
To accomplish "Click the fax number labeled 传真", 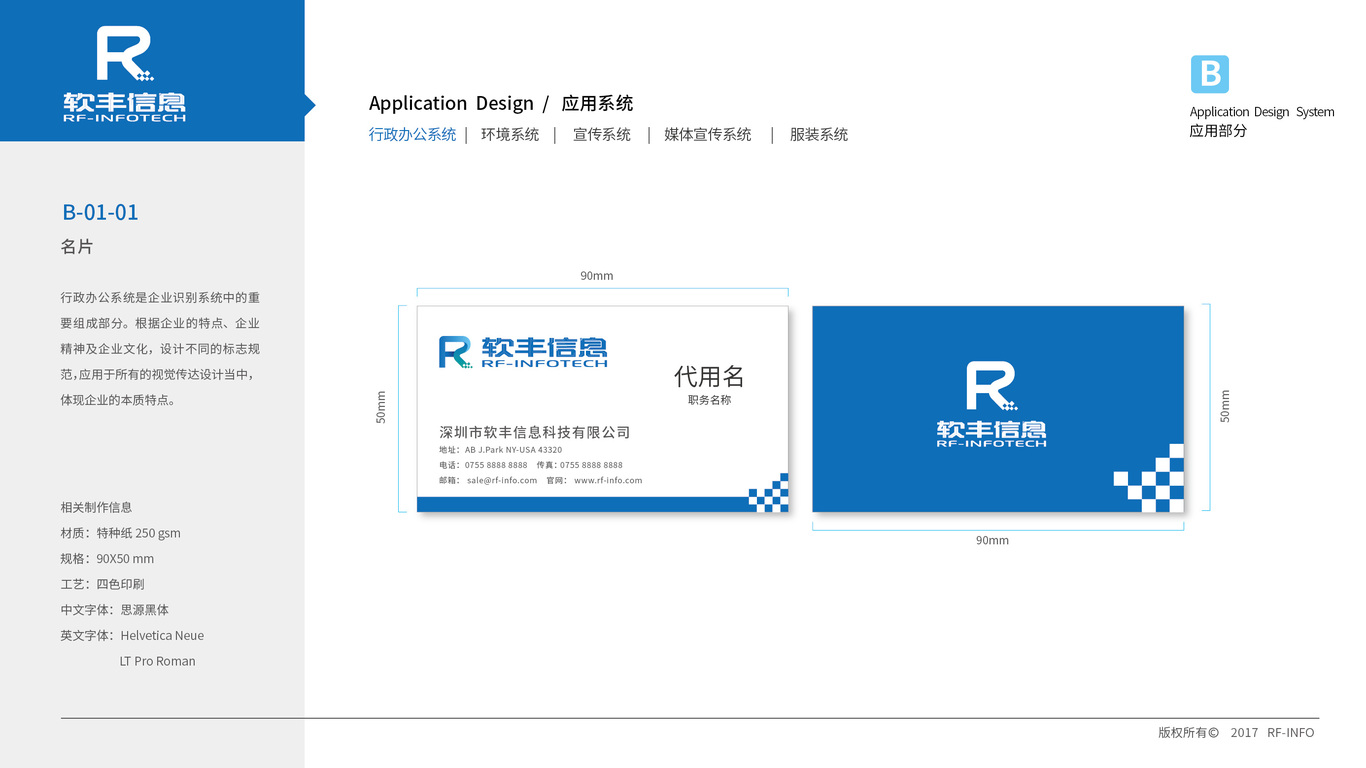I will point(579,465).
